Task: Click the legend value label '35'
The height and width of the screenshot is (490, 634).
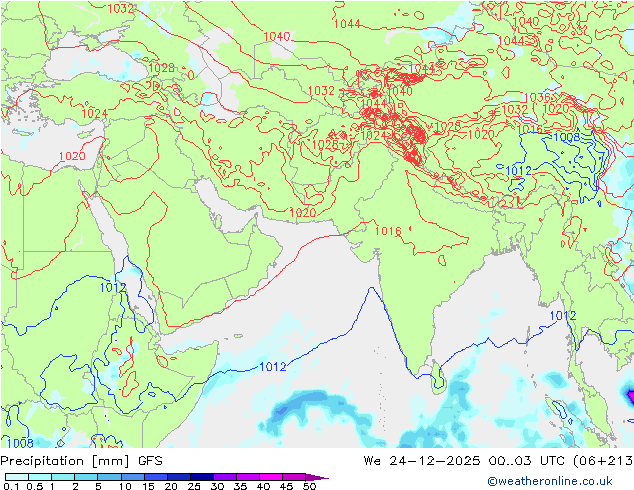Action: [x=240, y=486]
